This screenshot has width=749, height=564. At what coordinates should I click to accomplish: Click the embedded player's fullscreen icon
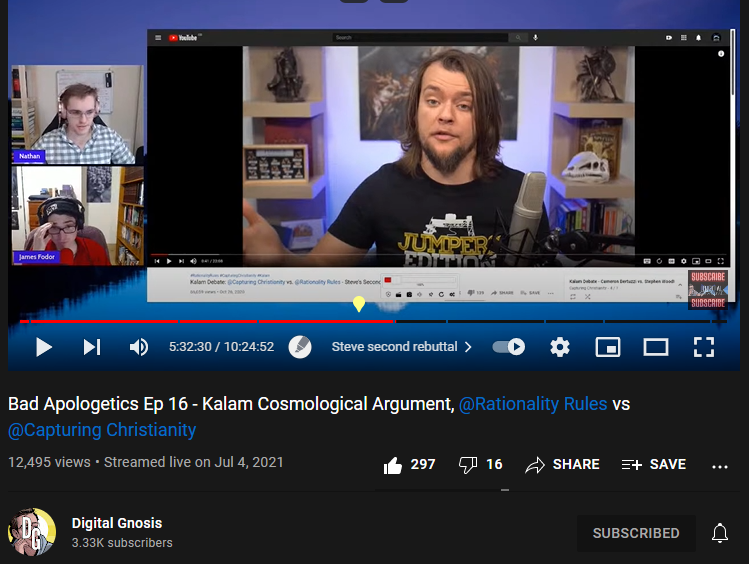pos(720,261)
